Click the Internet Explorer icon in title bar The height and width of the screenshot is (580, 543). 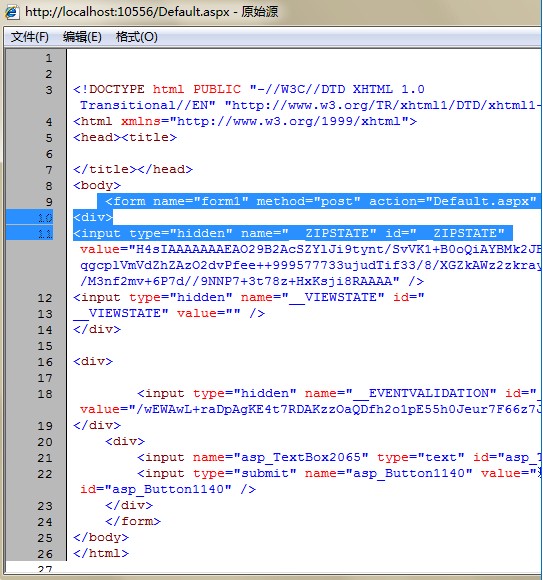(11, 12)
